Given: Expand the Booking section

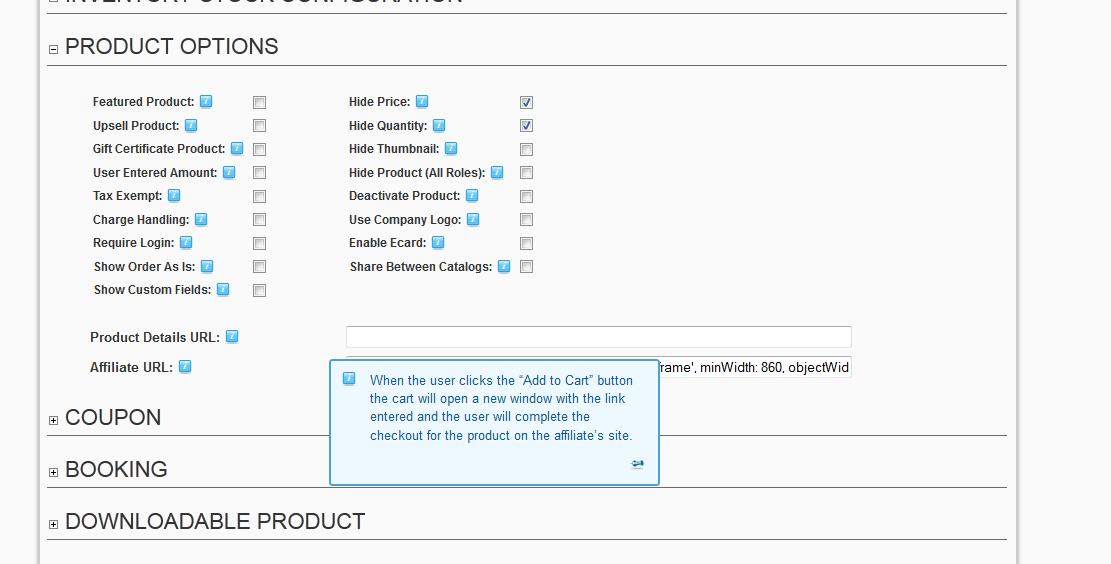Looking at the screenshot, I should point(53,472).
